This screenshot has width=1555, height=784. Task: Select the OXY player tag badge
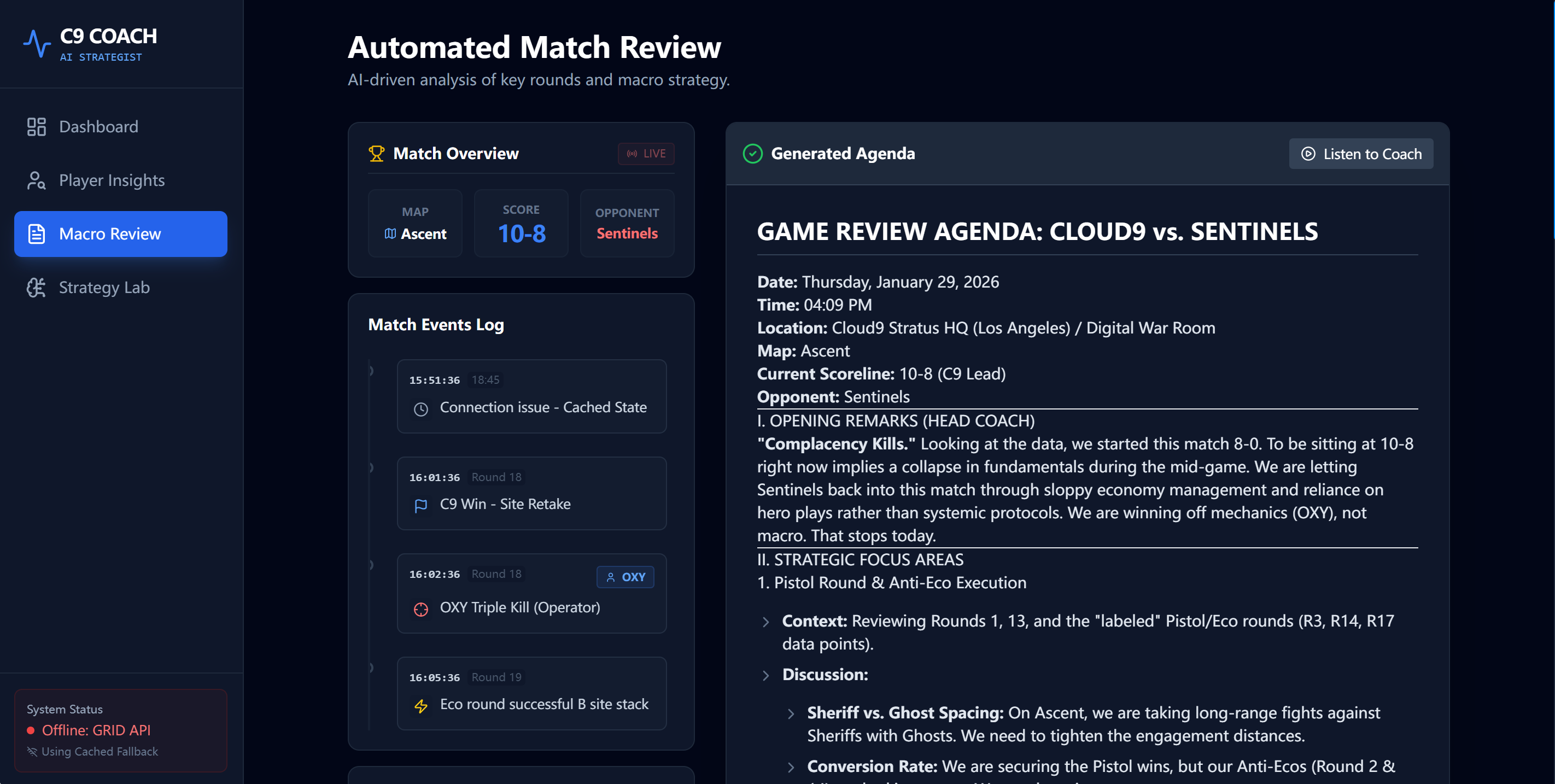click(625, 577)
